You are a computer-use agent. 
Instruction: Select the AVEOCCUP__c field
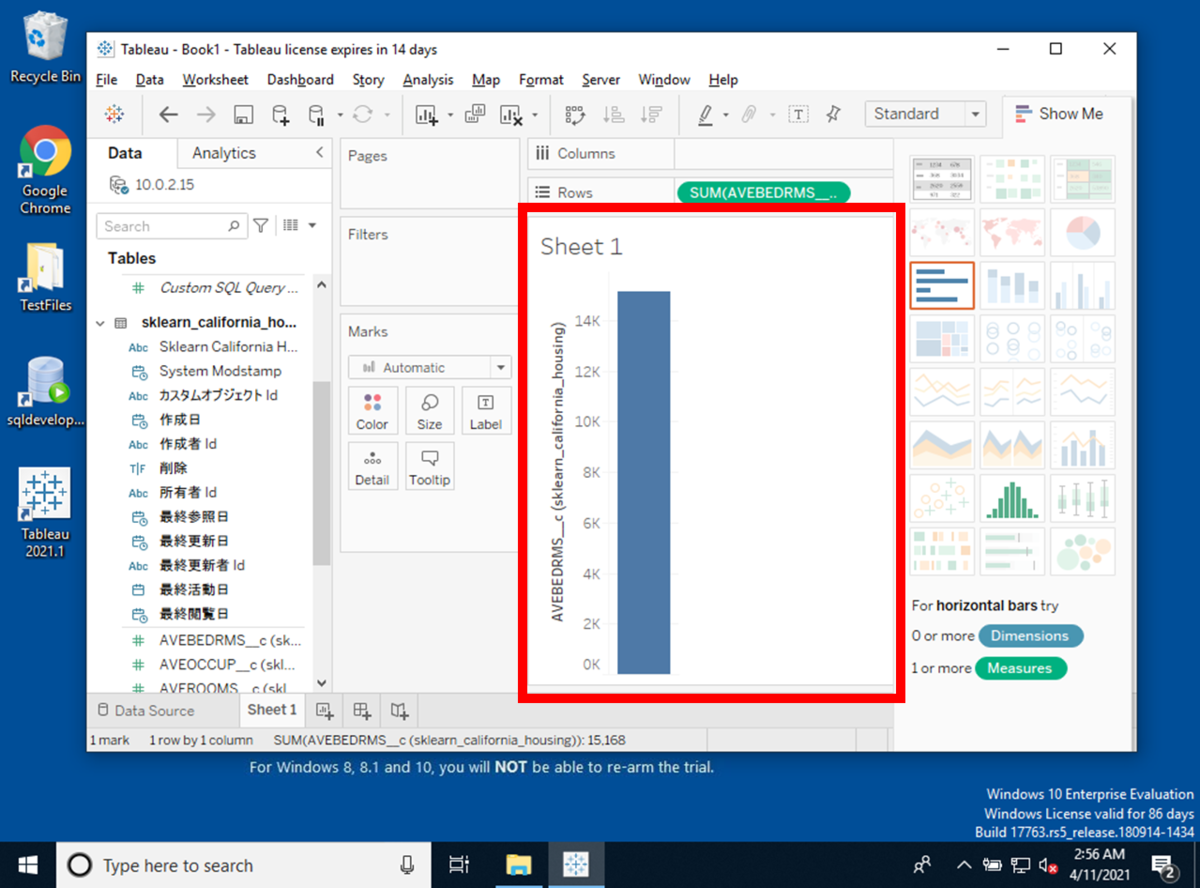coord(229,664)
